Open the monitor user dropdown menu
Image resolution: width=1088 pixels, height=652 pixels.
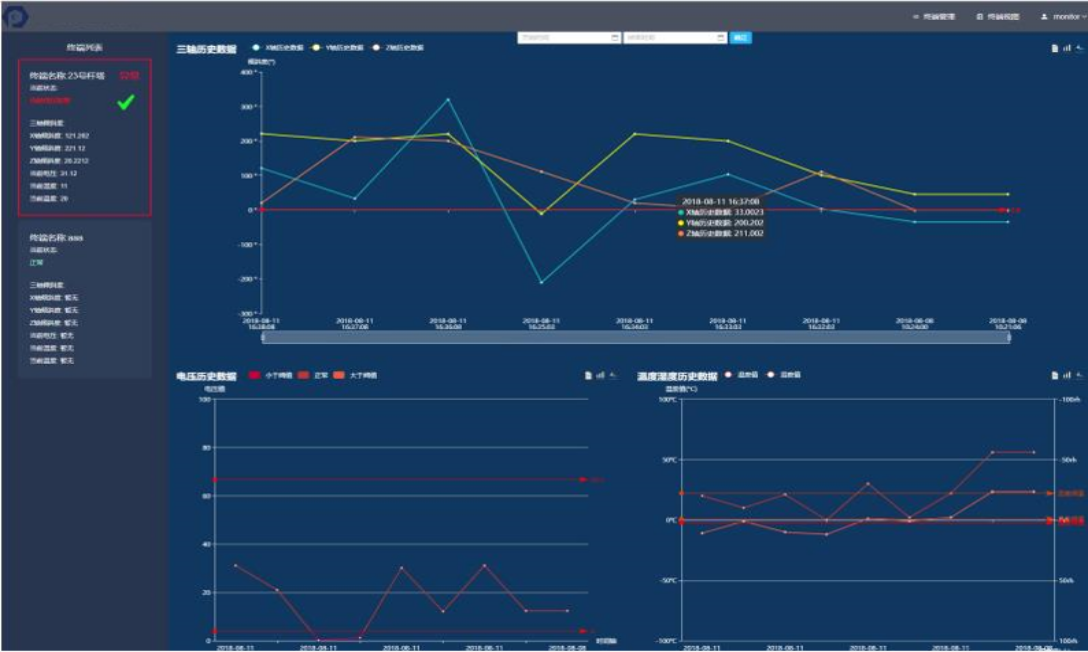[x=1062, y=17]
